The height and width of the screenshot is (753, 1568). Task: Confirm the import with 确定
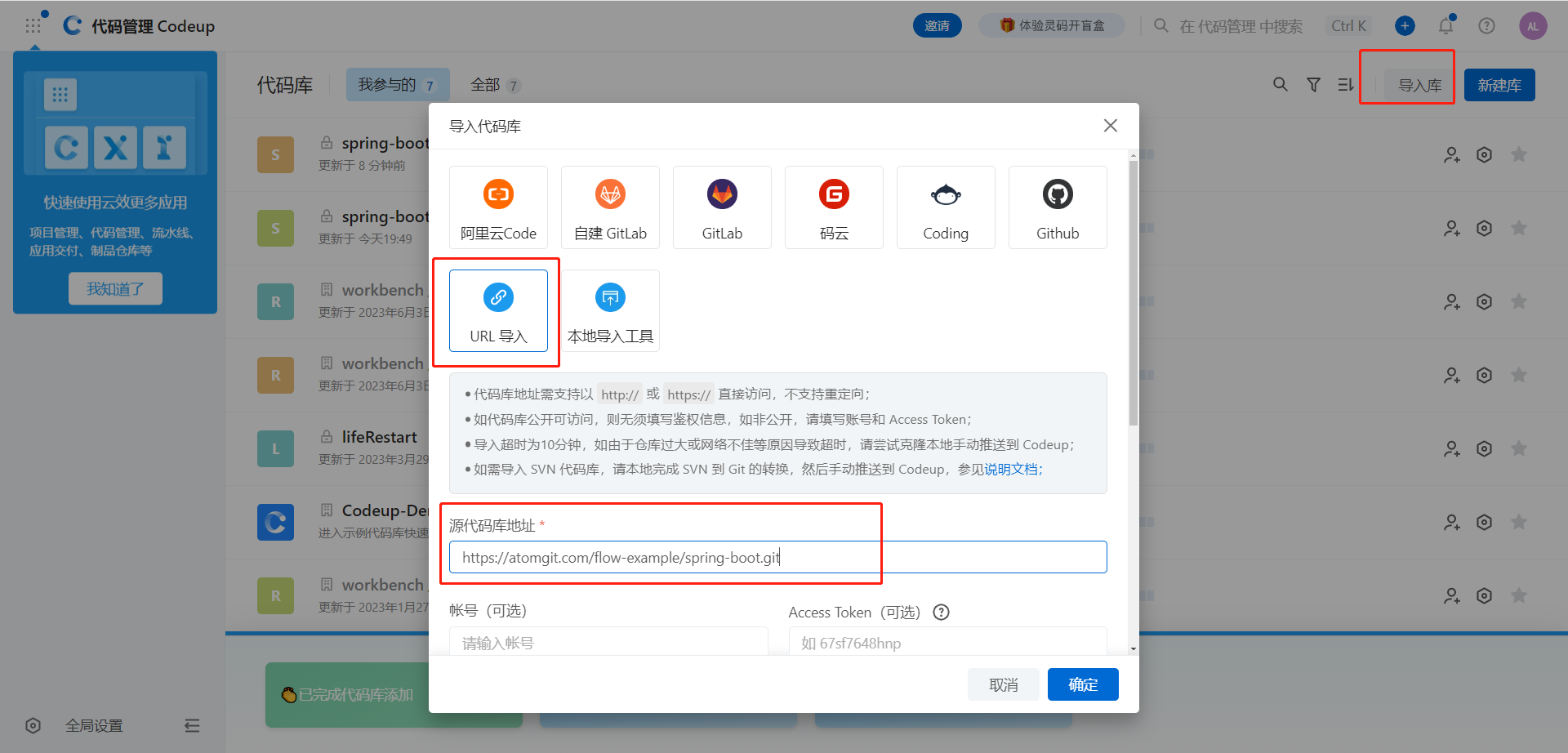point(1083,684)
